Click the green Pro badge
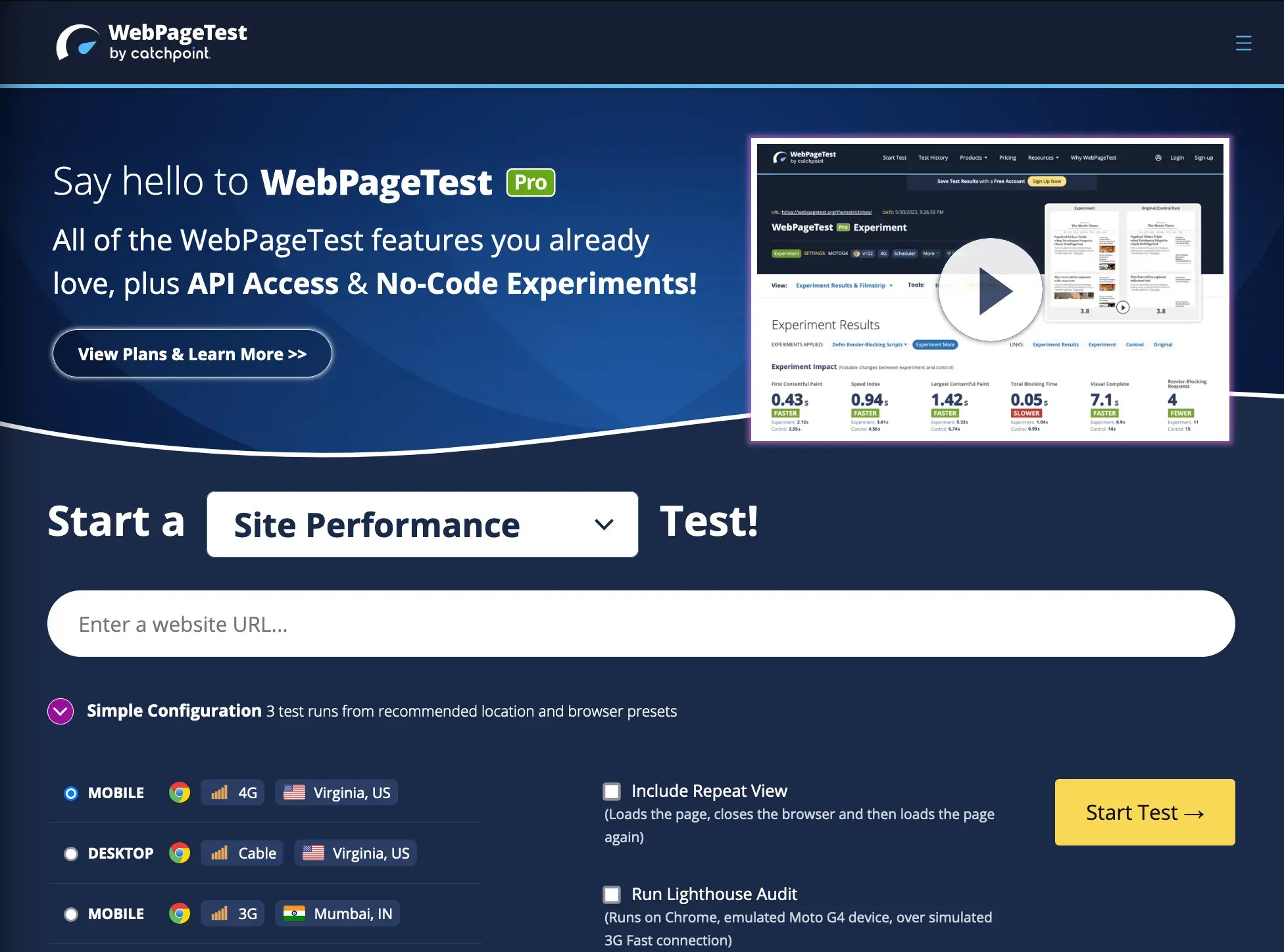 click(530, 183)
